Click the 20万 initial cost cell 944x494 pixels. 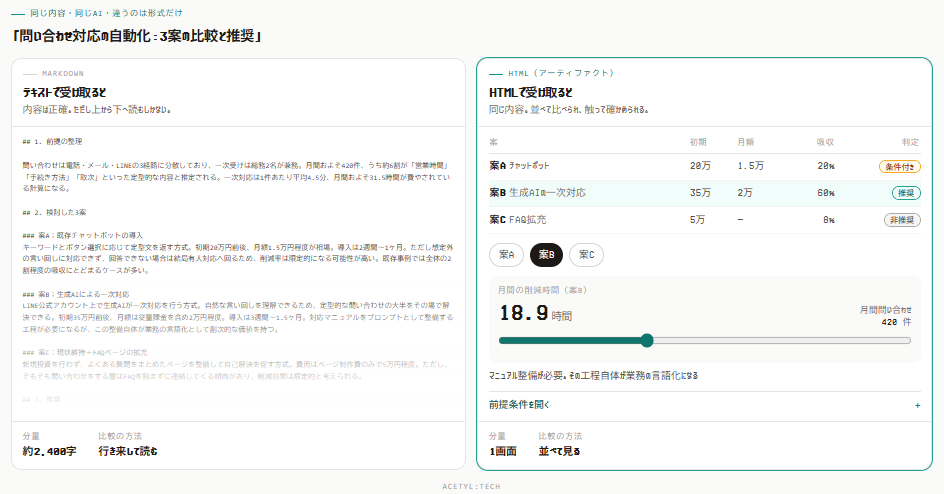pos(700,165)
